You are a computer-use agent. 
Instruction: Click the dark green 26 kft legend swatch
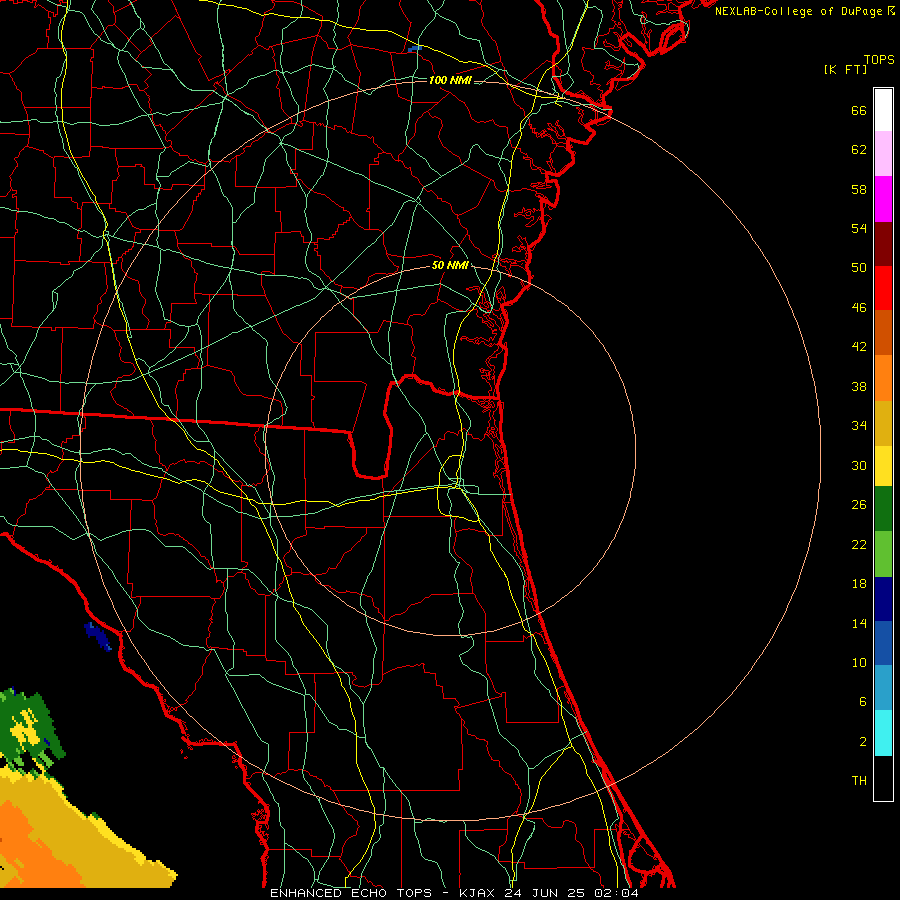[883, 509]
